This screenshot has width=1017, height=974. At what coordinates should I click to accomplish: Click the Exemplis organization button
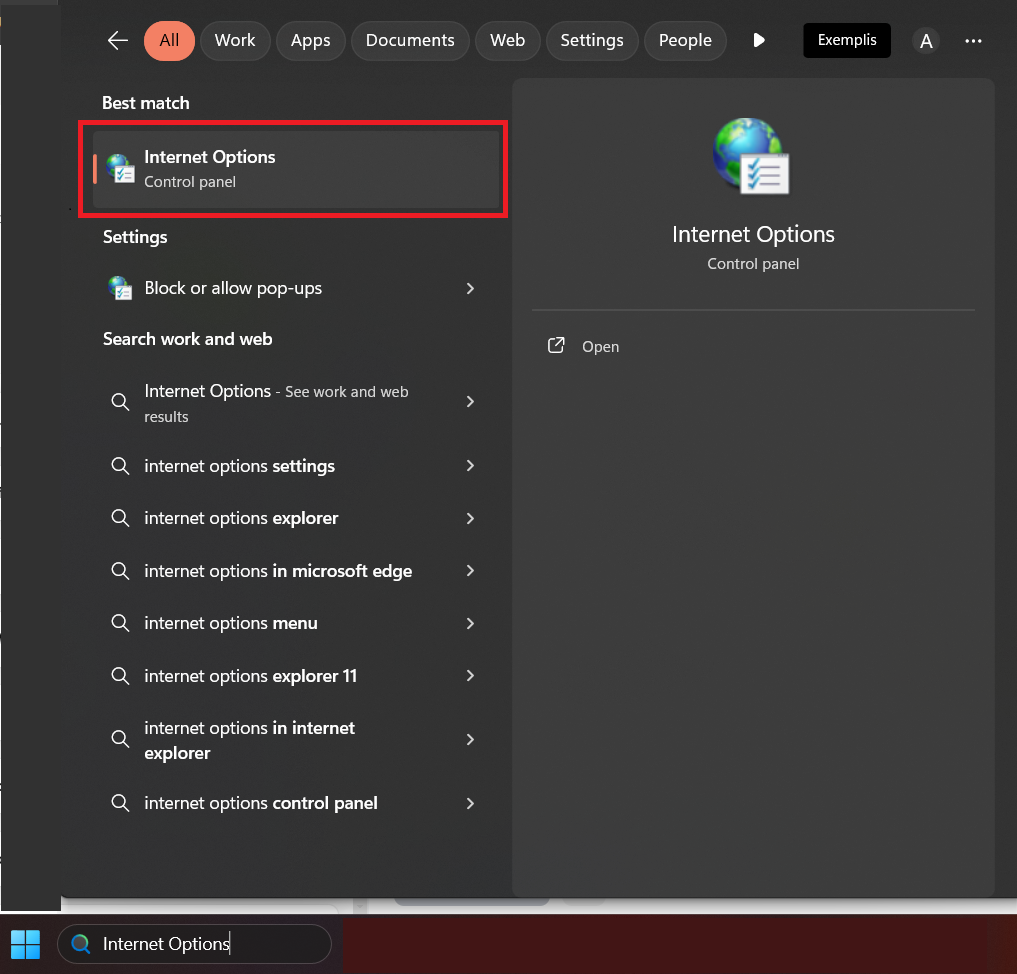[846, 41]
